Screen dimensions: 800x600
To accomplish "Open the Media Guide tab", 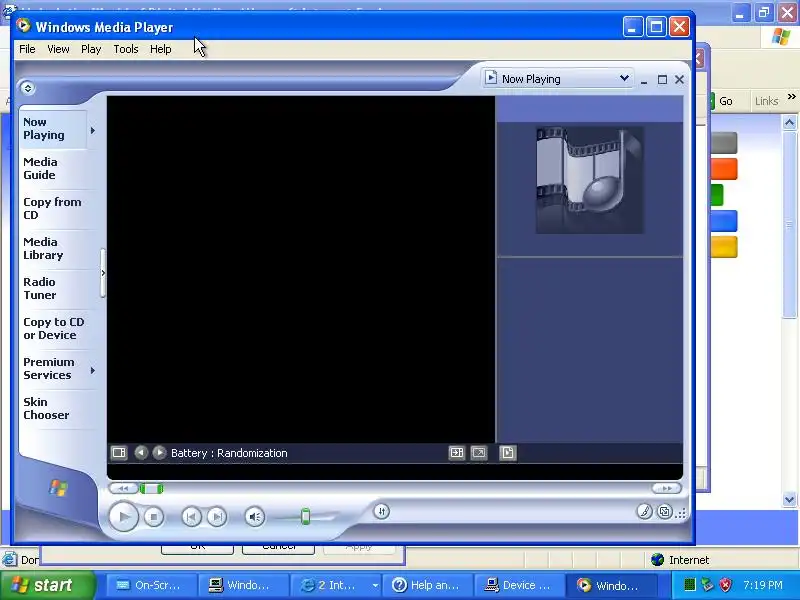I will (x=57, y=169).
